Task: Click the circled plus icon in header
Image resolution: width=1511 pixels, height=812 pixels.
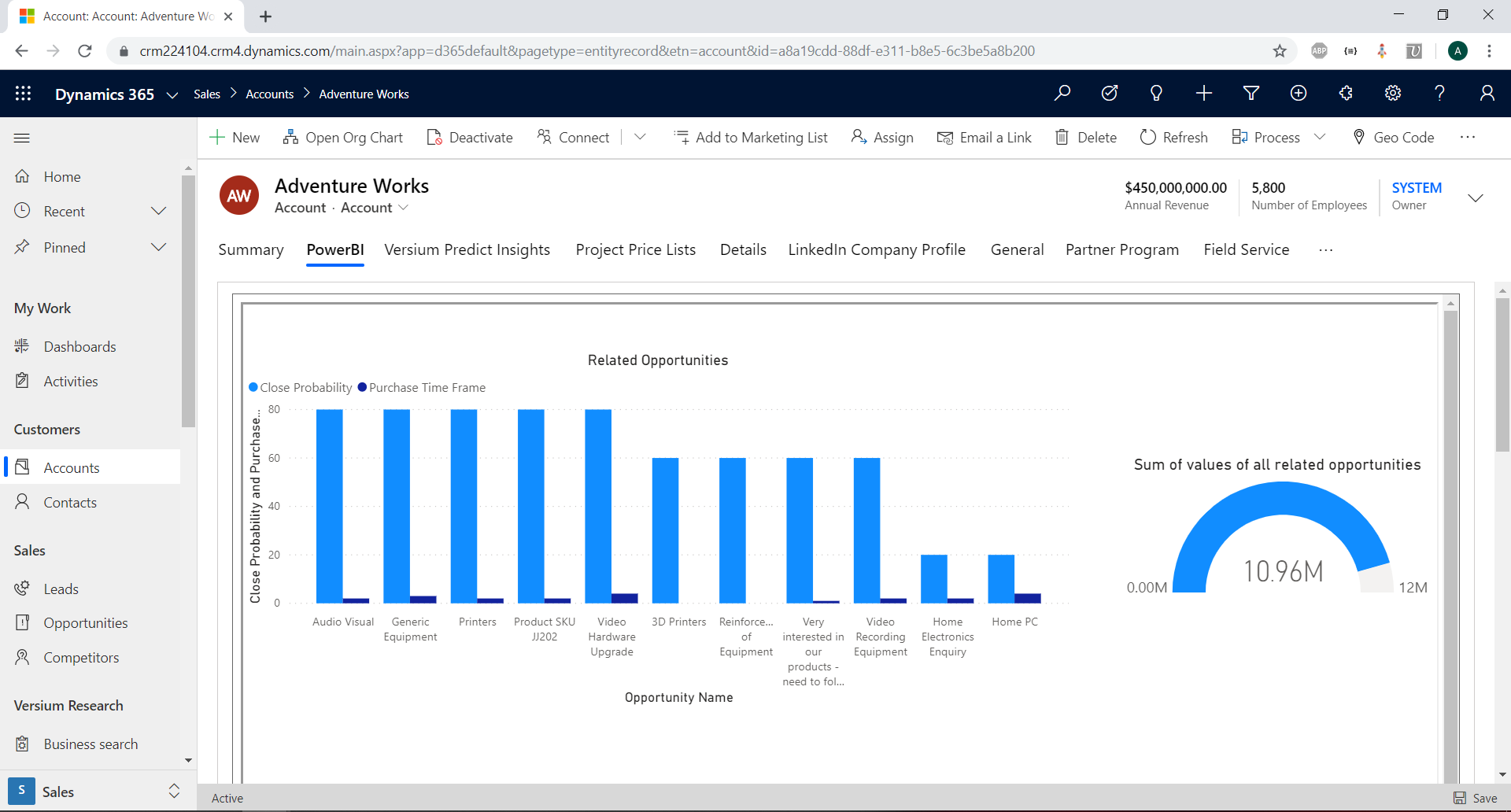Action: [1299, 94]
